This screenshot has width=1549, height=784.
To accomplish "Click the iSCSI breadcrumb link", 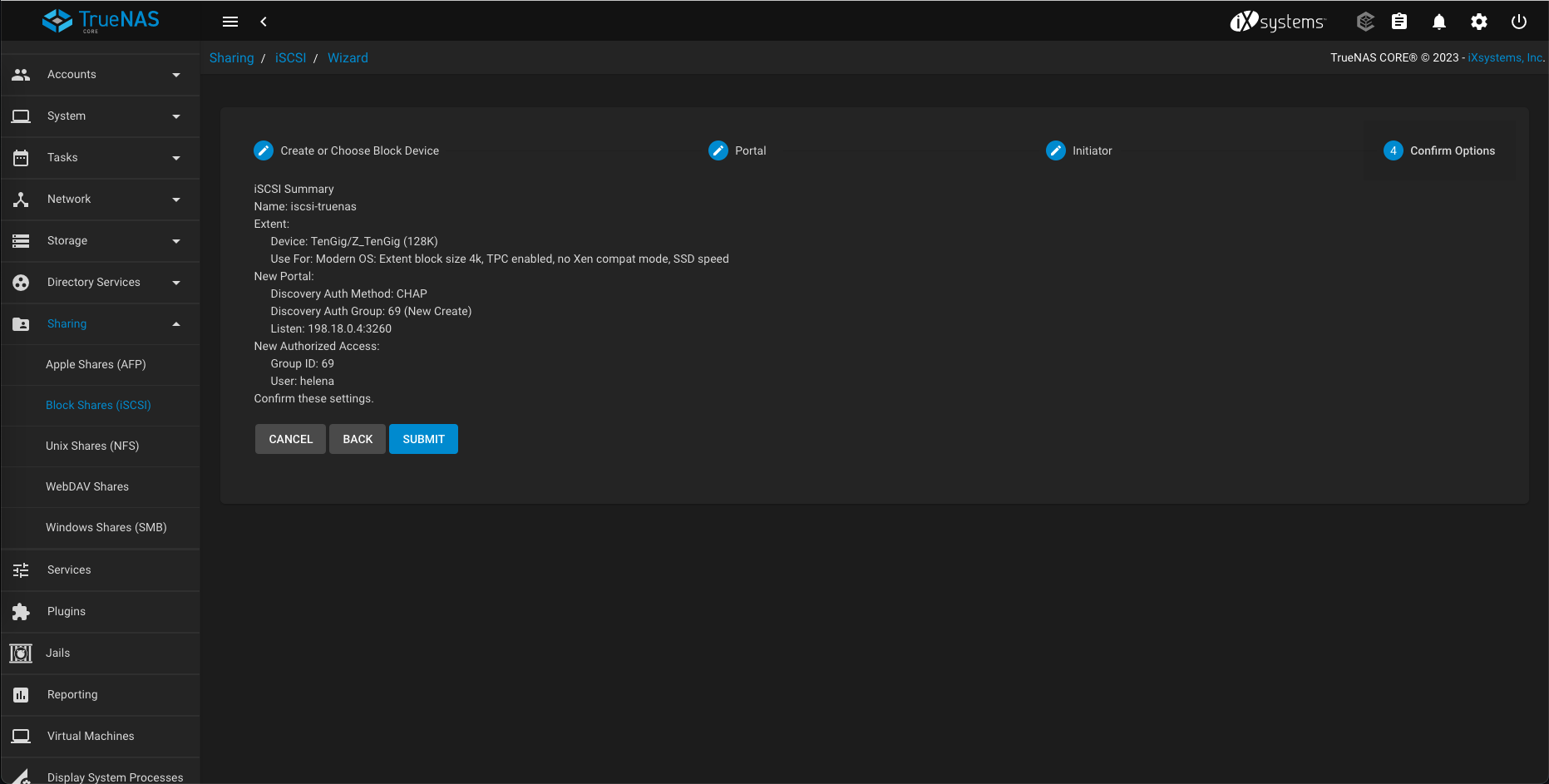I will (x=290, y=58).
